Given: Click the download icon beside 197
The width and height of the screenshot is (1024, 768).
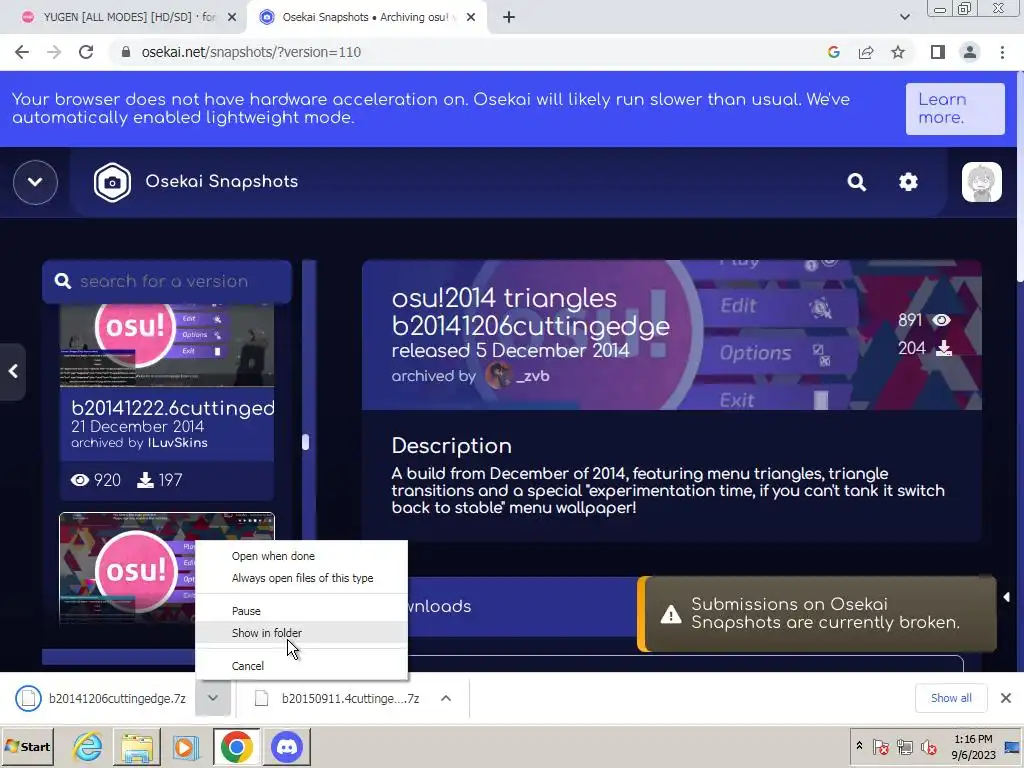Looking at the screenshot, I should coord(145,481).
